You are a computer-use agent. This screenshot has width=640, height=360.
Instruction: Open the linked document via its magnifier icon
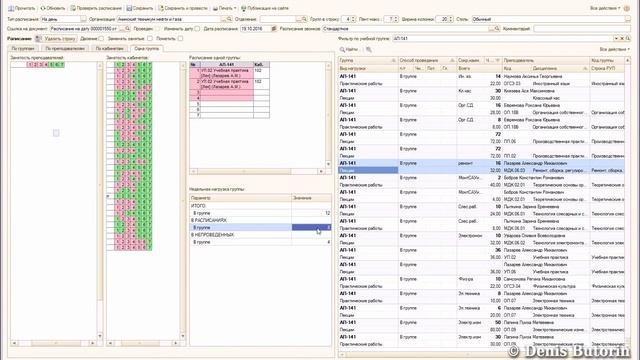(127, 29)
